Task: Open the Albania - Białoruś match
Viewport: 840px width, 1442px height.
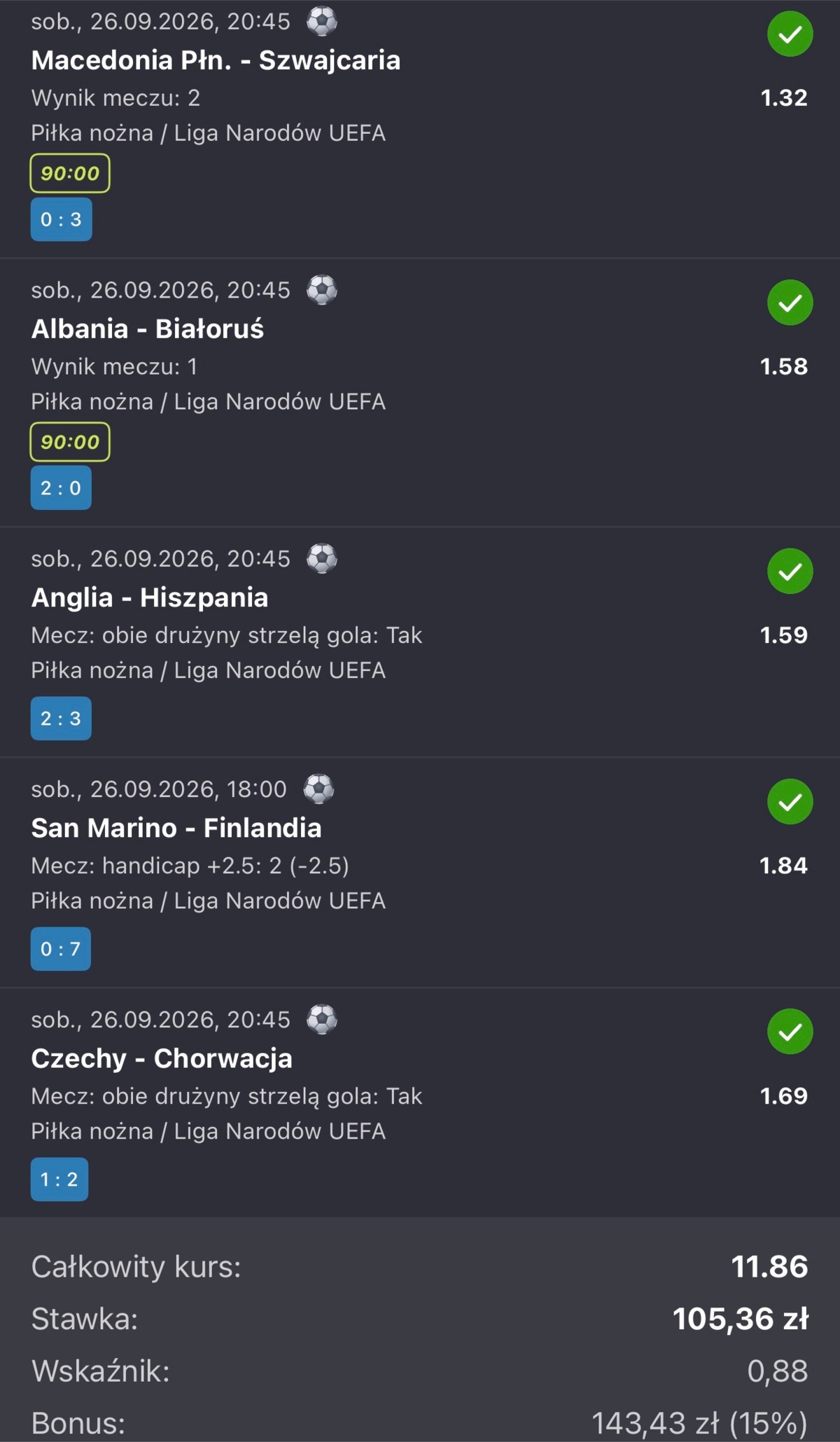Action: (x=148, y=329)
